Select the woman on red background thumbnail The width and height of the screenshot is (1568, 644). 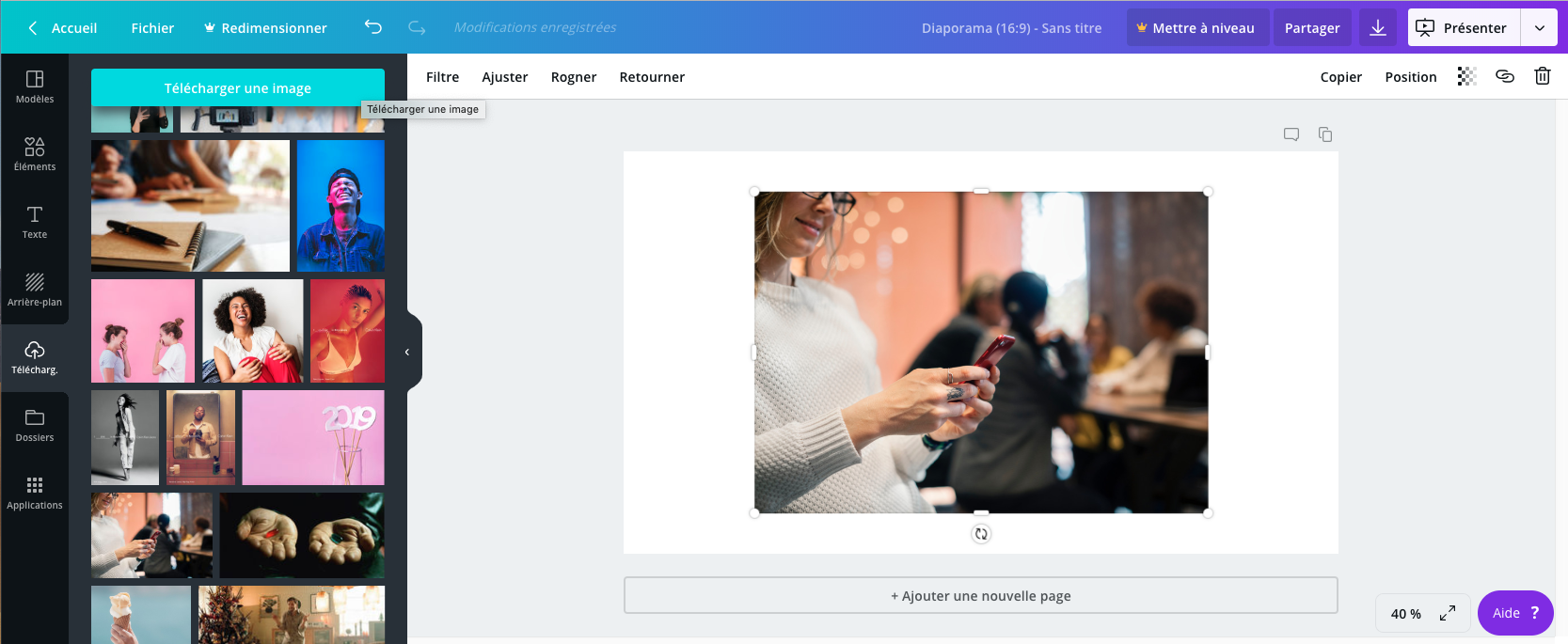348,331
